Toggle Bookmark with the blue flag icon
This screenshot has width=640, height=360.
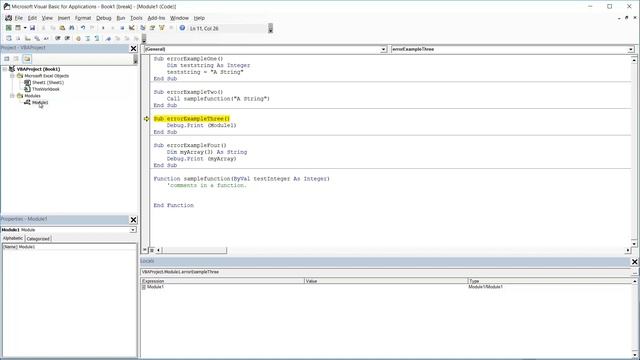108,38
